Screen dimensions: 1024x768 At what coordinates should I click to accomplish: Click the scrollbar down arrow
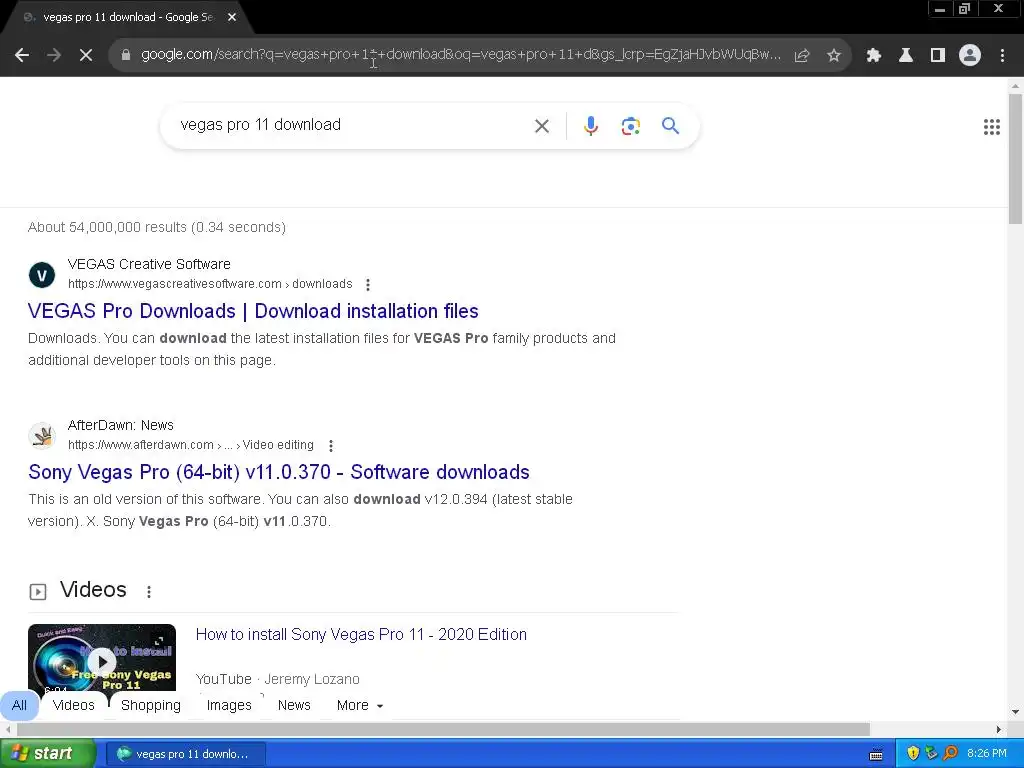(x=1016, y=712)
